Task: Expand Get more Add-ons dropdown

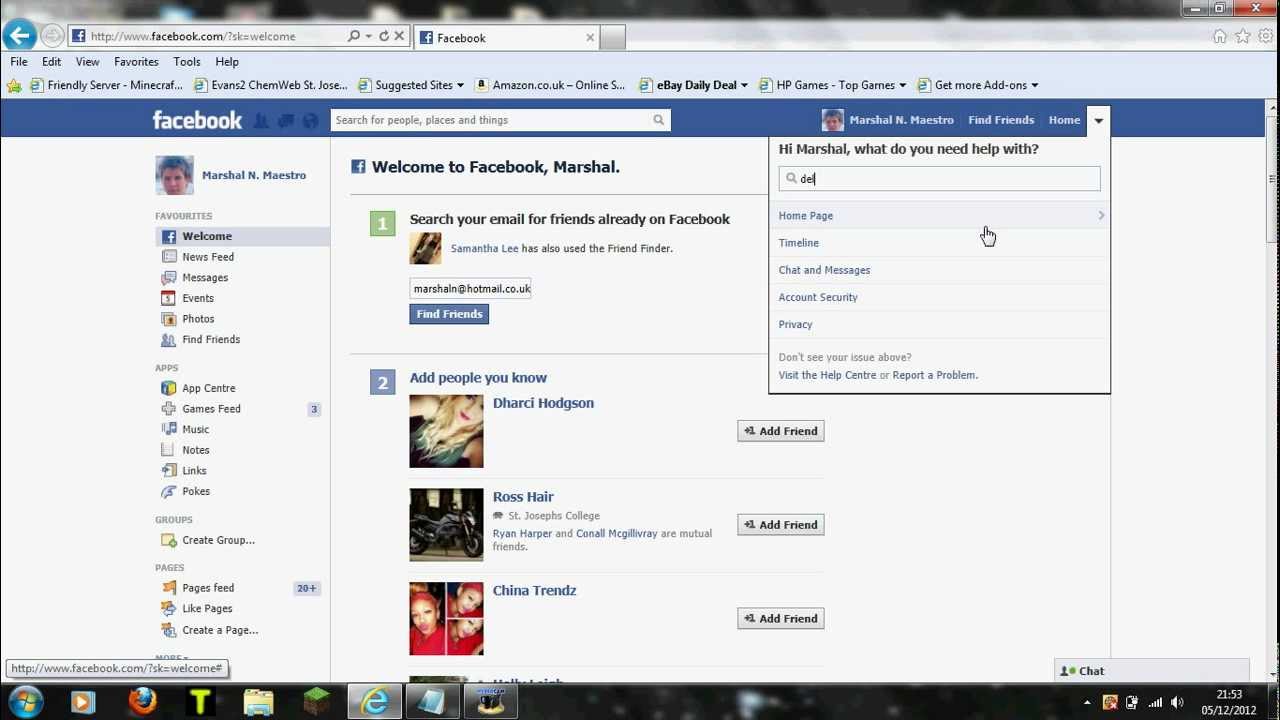Action: (1034, 85)
